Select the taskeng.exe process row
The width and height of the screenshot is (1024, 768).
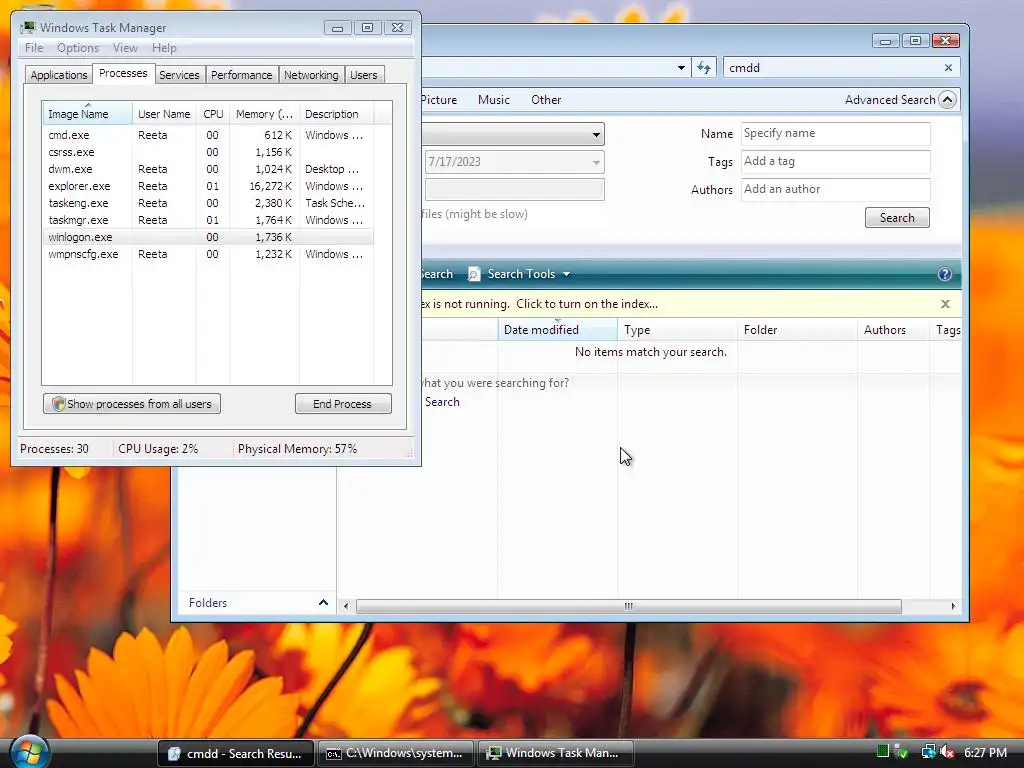pyautogui.click(x=208, y=203)
